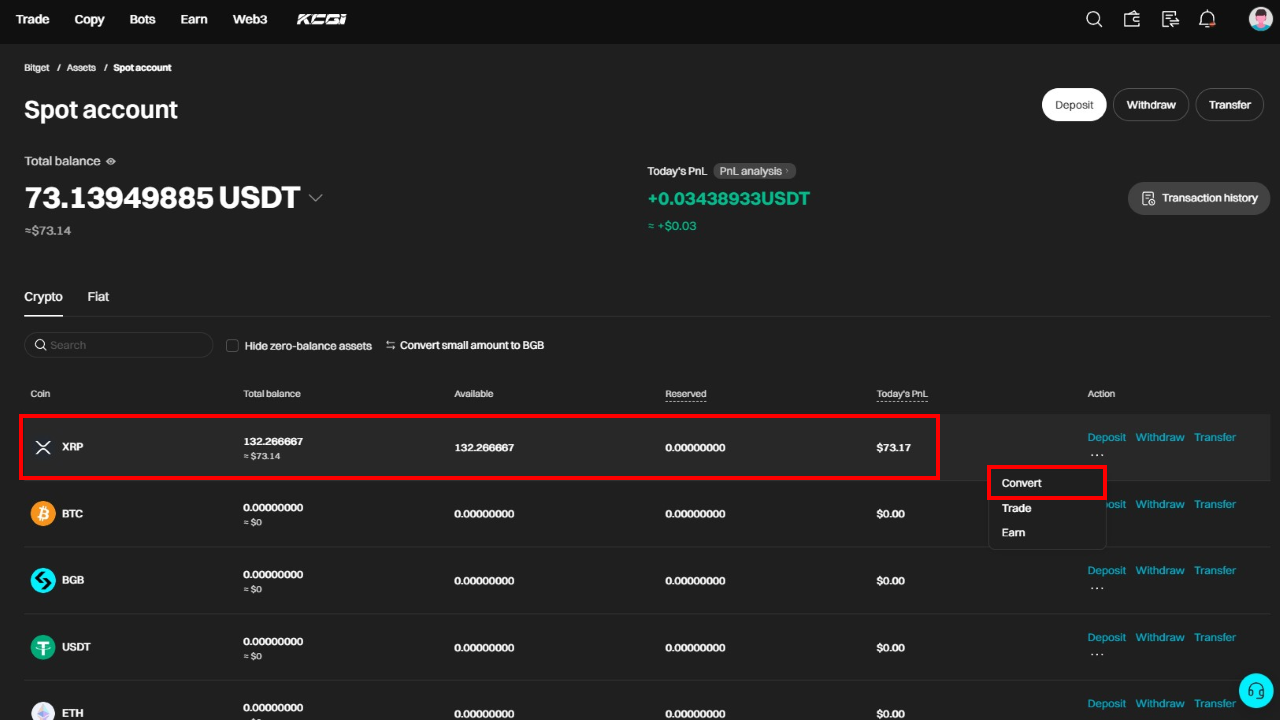This screenshot has width=1280, height=720.
Task: Click the KCGI logo in navigation
Action: [322, 19]
